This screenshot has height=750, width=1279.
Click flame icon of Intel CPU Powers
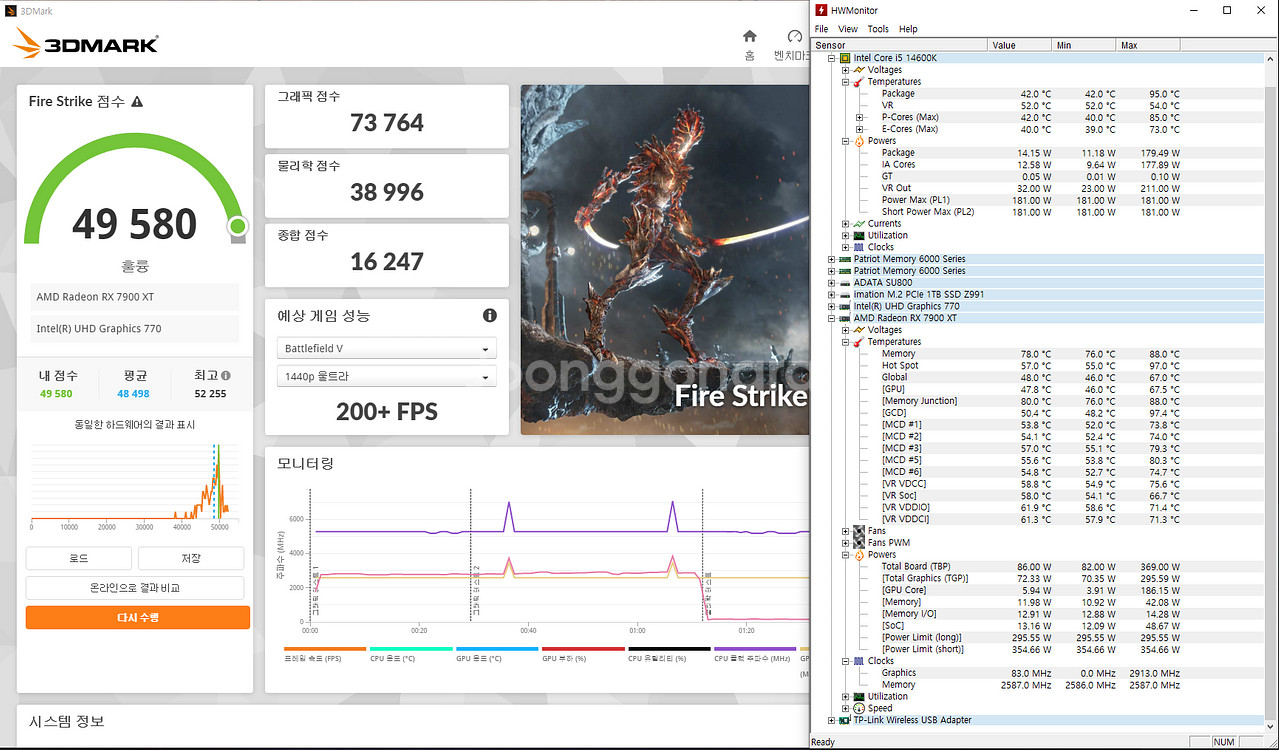(859, 141)
